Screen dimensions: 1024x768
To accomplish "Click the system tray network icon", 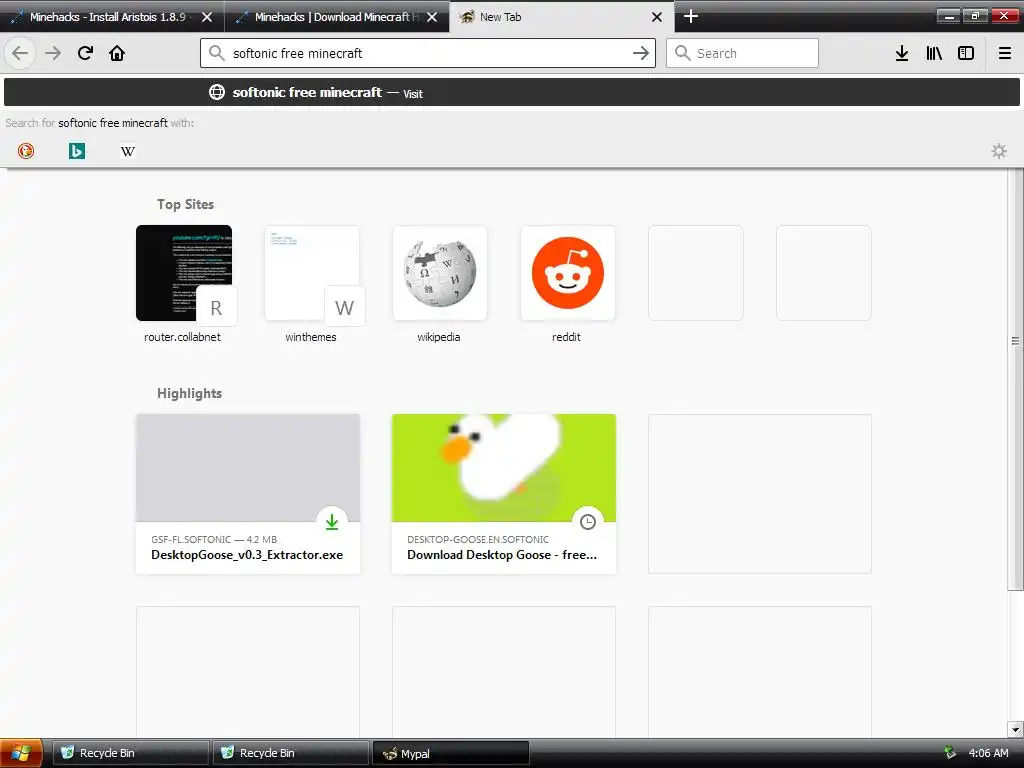I will pyautogui.click(x=950, y=753).
